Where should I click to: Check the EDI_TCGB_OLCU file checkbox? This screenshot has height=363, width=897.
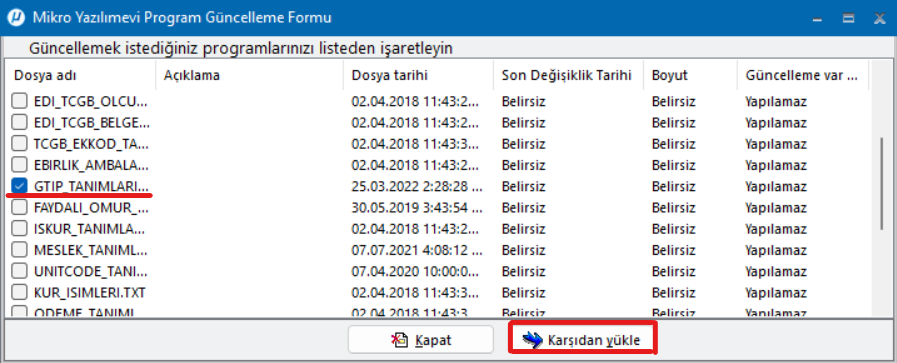click(19, 102)
